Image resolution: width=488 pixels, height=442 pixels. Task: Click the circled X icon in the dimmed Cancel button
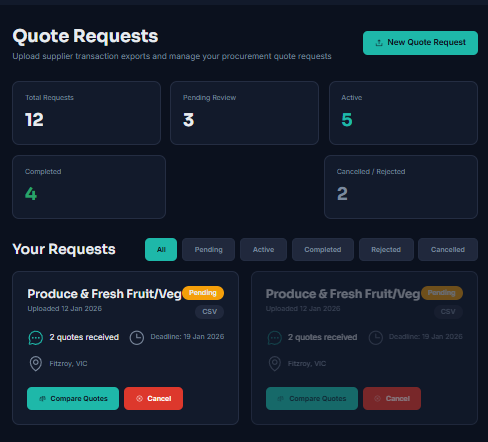tap(378, 399)
